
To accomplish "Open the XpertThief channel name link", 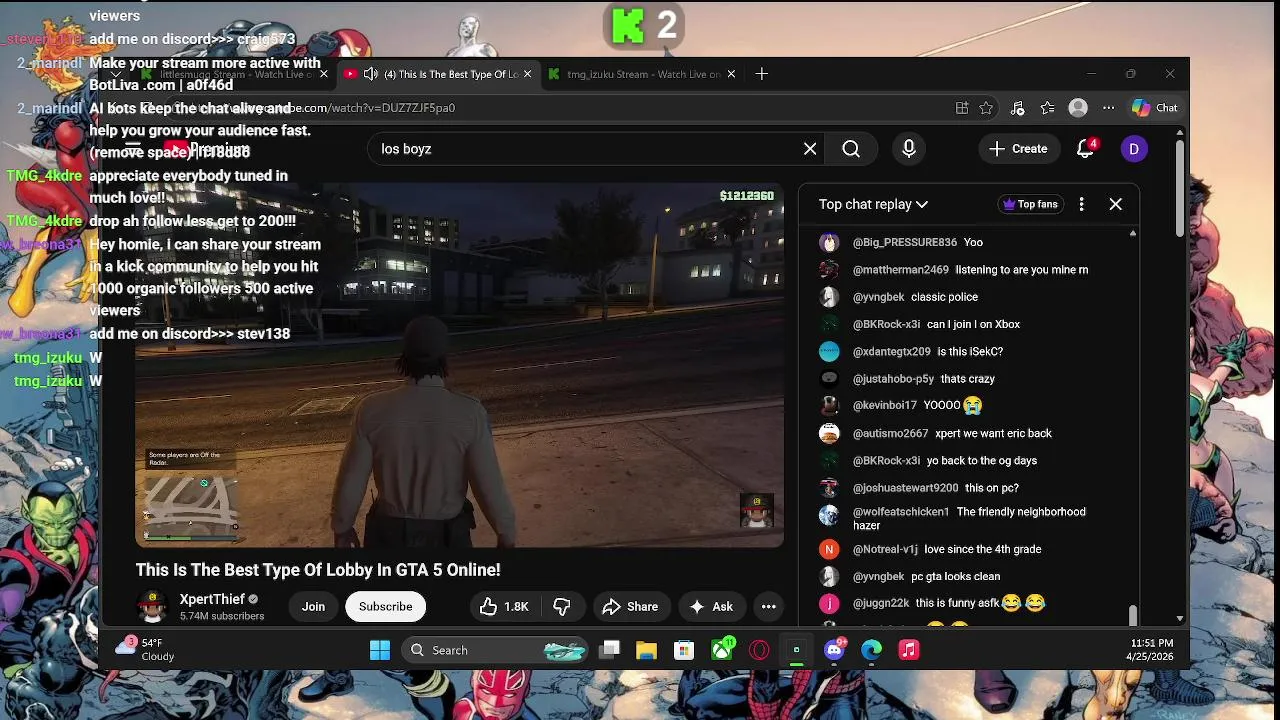I will 212,599.
